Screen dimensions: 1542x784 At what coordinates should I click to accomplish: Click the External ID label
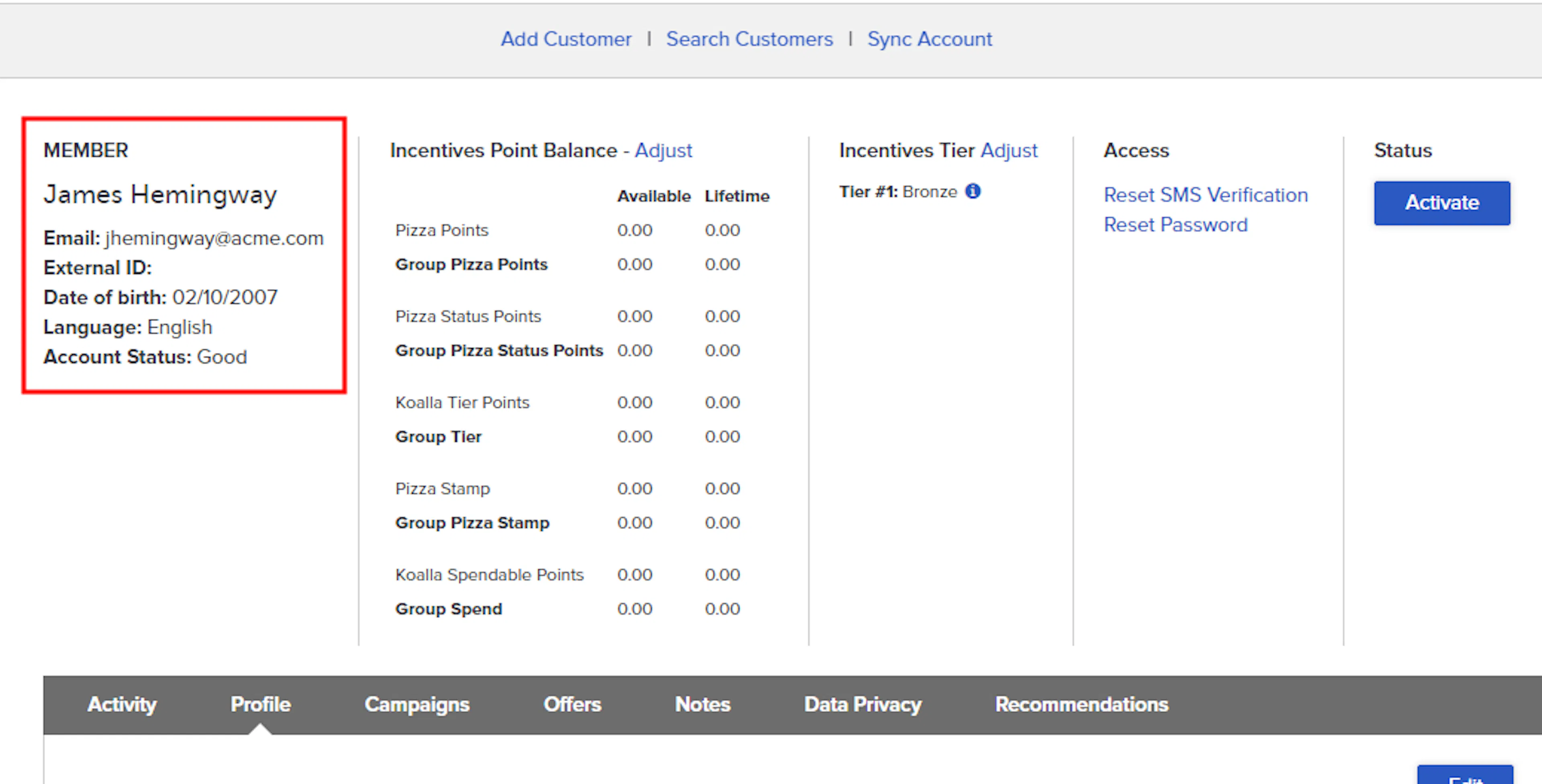98,267
